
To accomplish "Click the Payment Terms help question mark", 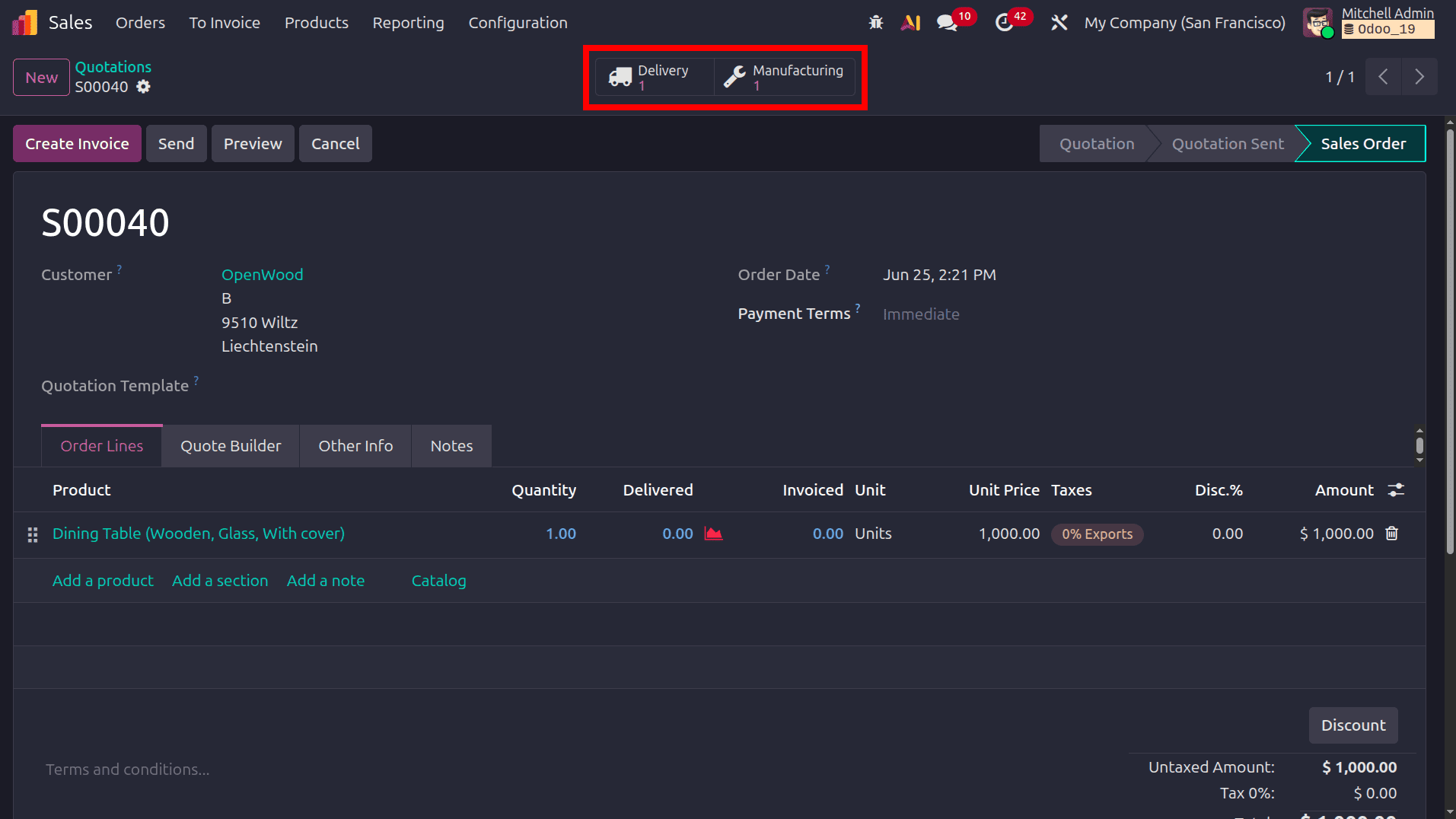I will (858, 308).
